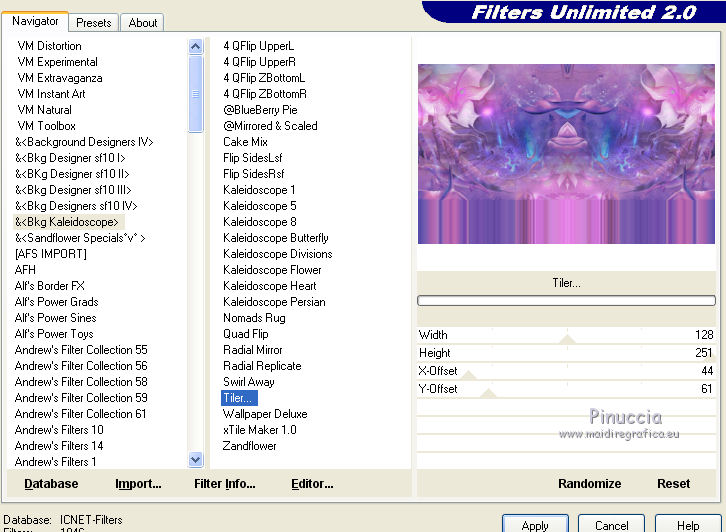The image size is (726, 532).
Task: Choose the Swirl Away filter
Action: tap(249, 382)
